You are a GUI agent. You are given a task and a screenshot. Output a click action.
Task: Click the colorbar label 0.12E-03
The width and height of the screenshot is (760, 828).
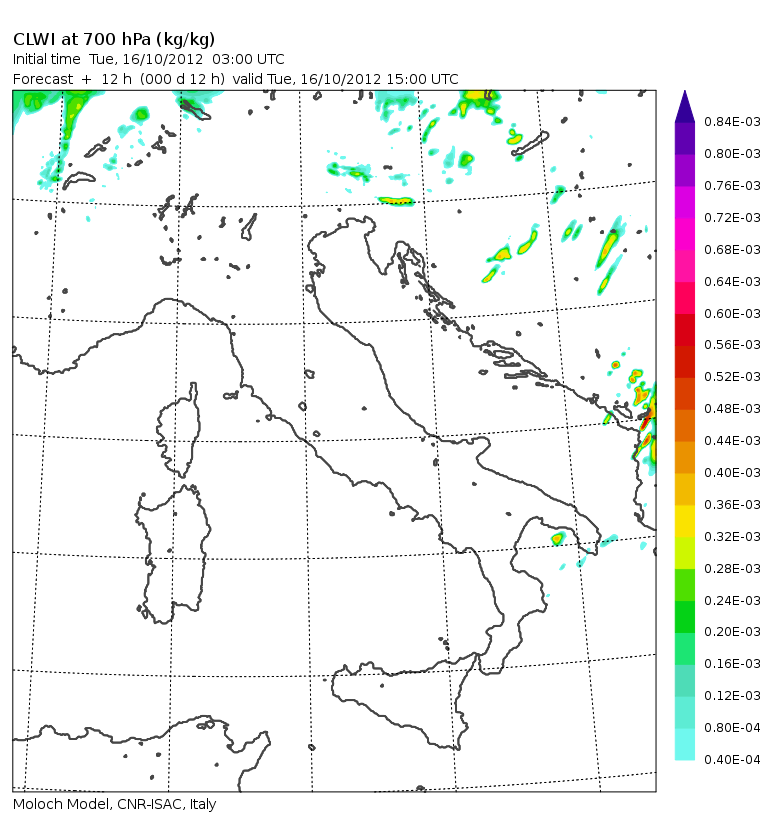coord(732,695)
